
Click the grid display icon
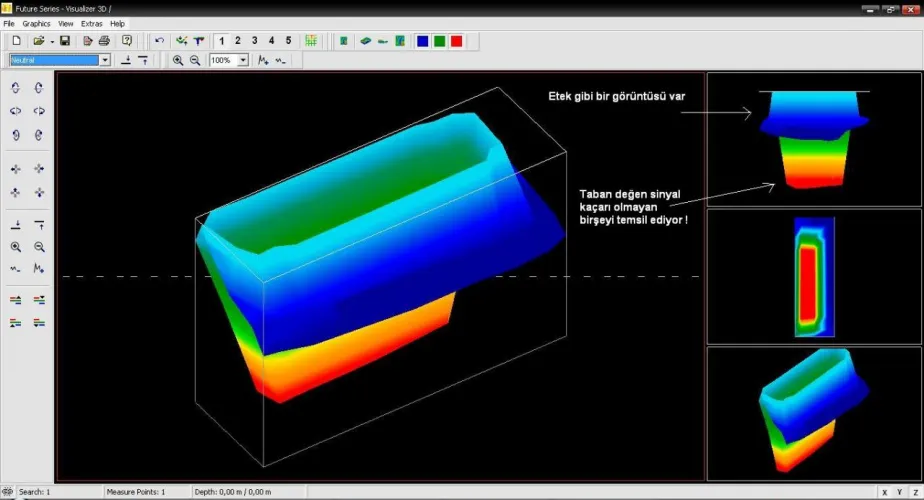coord(312,41)
